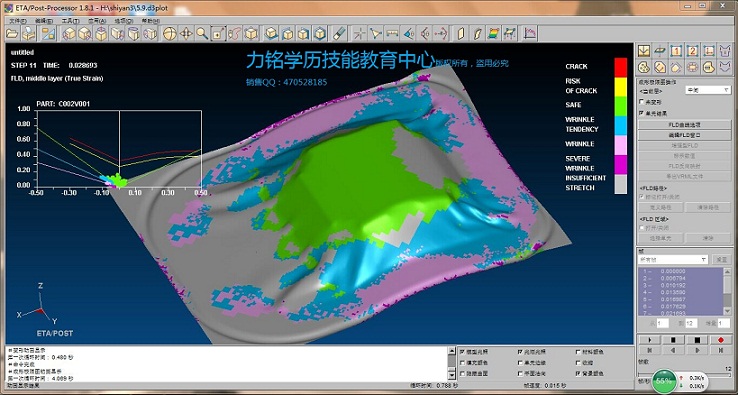Select frame 1 with time 0.000000
738x395 pixels.
point(681,272)
